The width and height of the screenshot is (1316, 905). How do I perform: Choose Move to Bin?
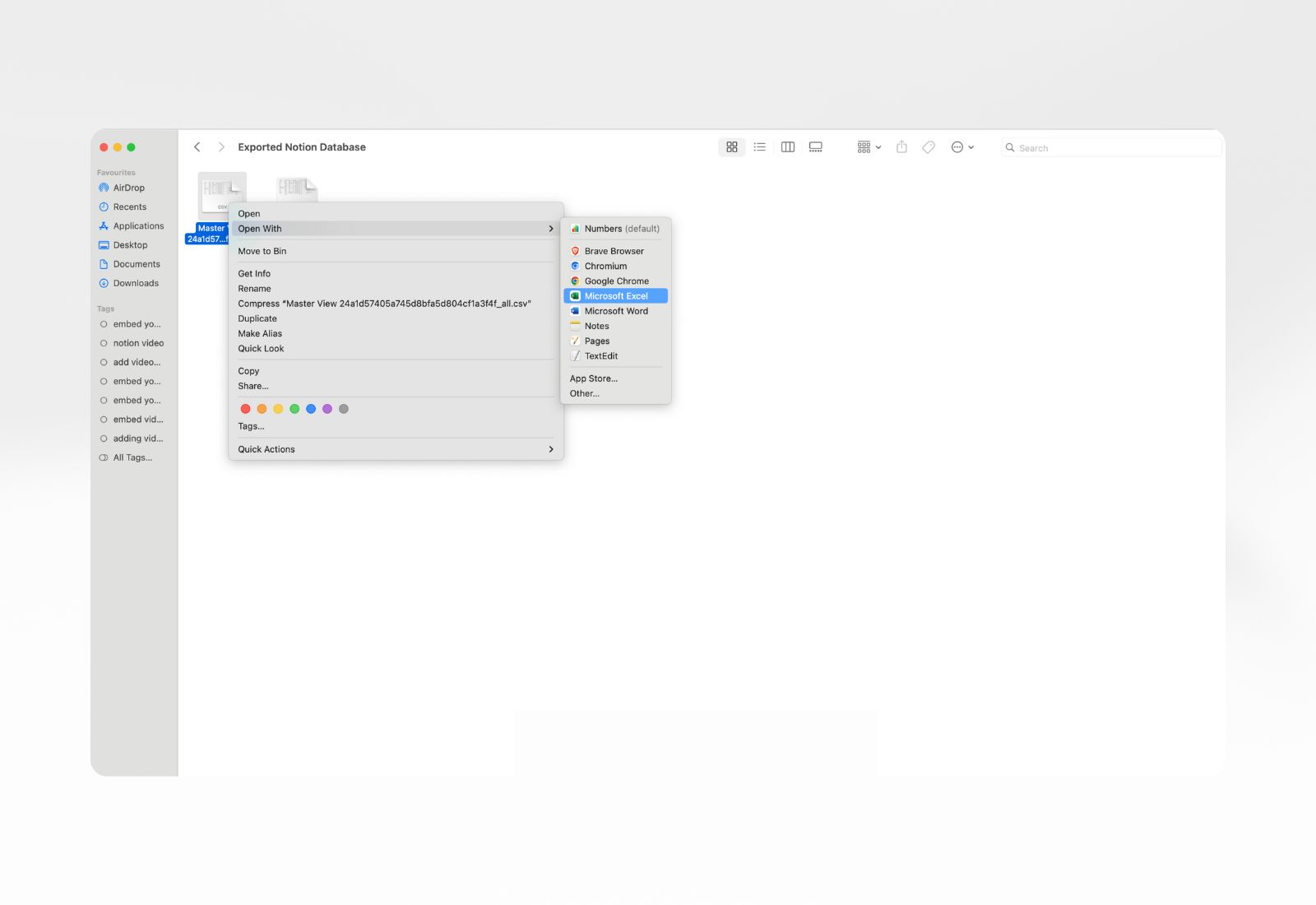coord(396,251)
